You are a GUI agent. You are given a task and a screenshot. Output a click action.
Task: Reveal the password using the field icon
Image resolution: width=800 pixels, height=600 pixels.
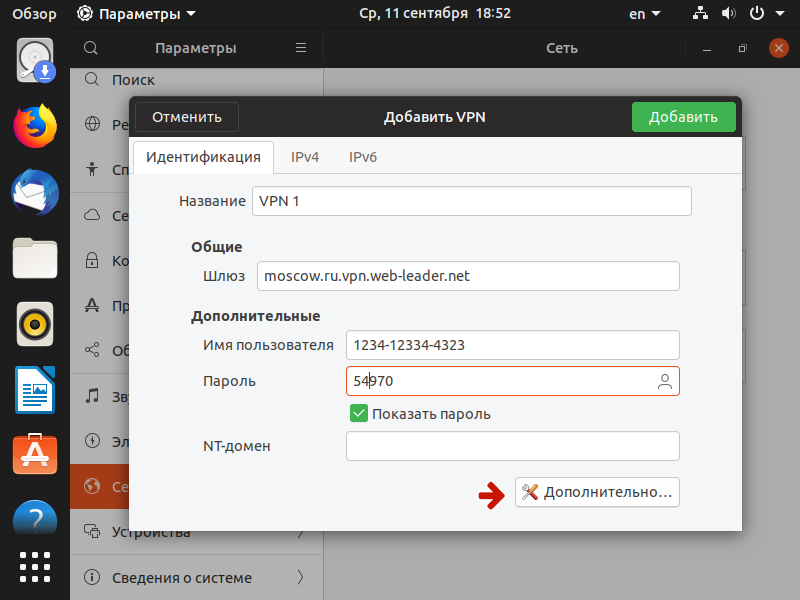665,381
